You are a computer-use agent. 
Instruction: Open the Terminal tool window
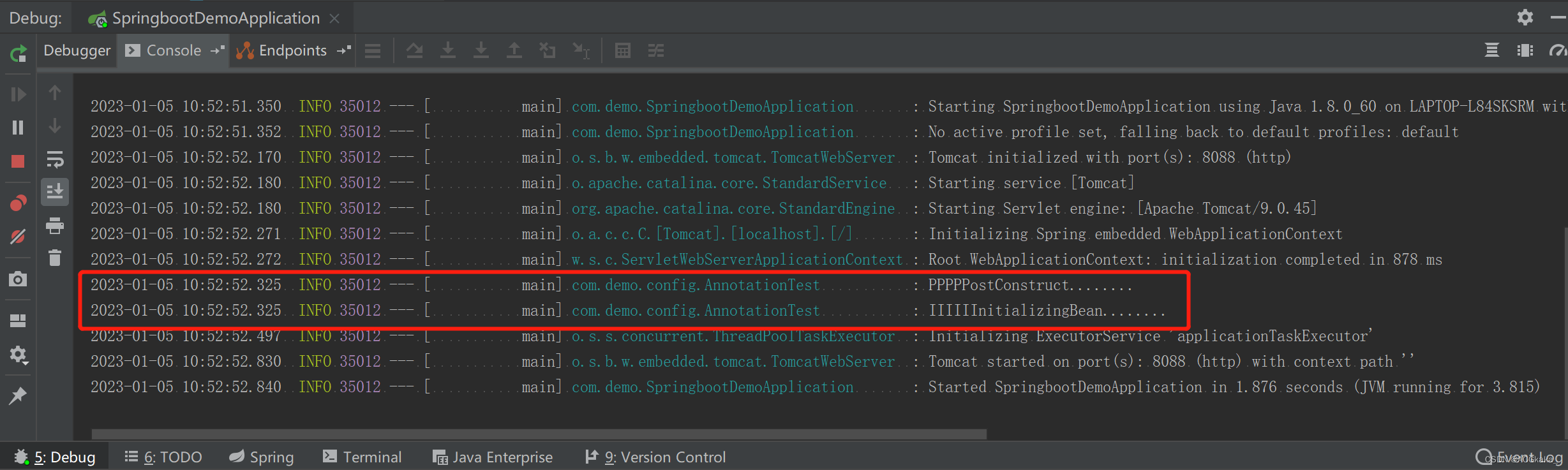362,457
